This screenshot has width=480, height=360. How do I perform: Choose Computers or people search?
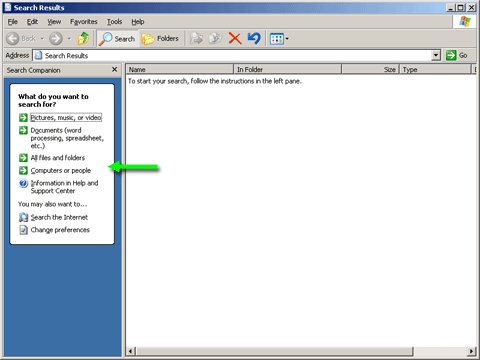(x=61, y=170)
